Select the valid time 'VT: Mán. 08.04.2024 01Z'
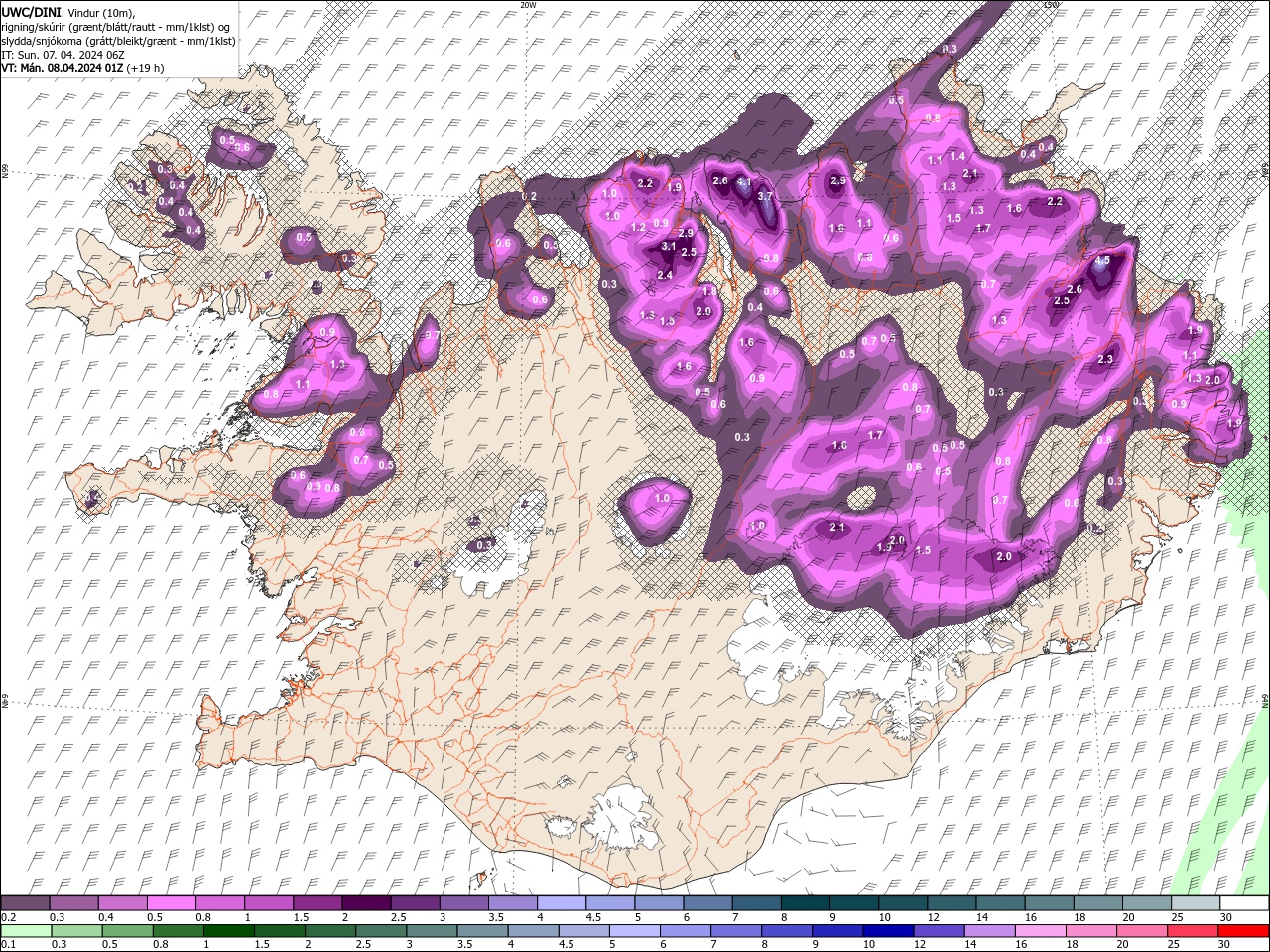This screenshot has height=952, width=1270. [x=62, y=68]
